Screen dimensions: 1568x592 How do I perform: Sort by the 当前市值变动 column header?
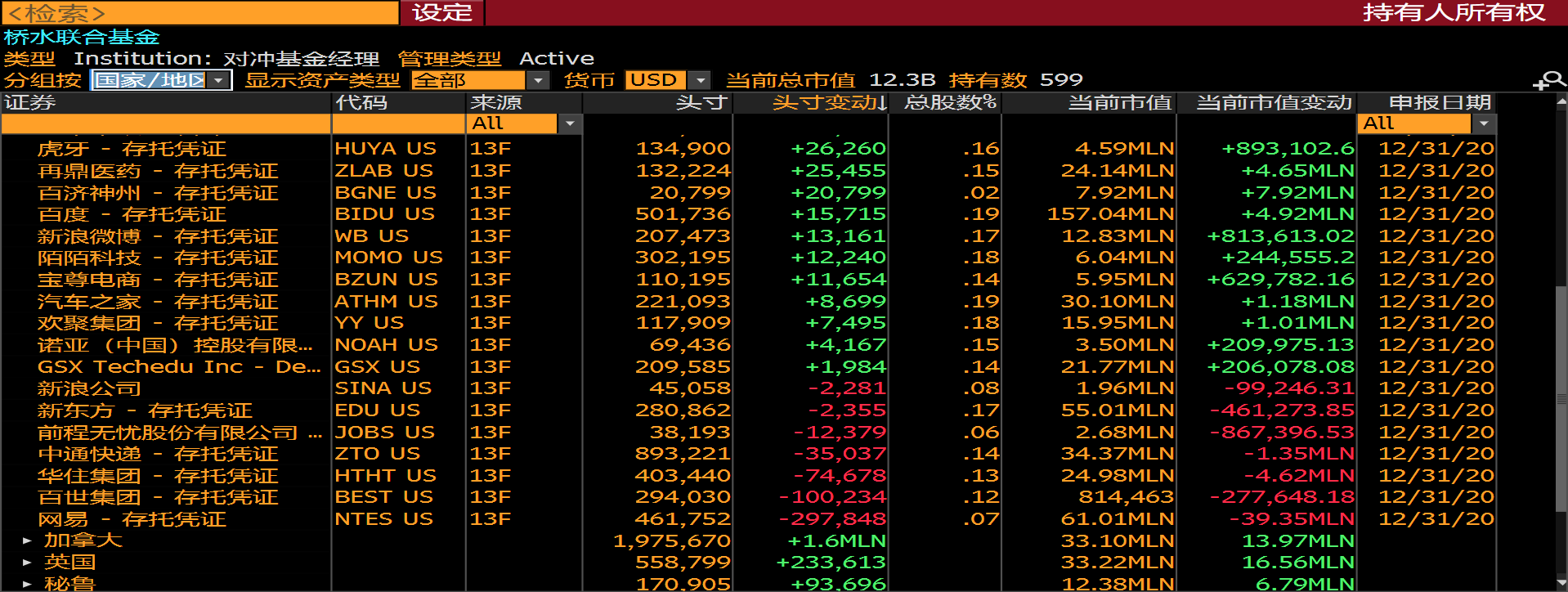pos(1266,102)
